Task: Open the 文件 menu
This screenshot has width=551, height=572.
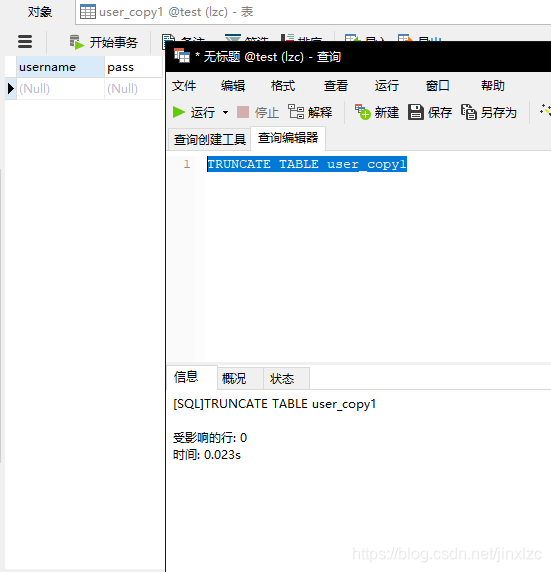Action: coord(184,86)
